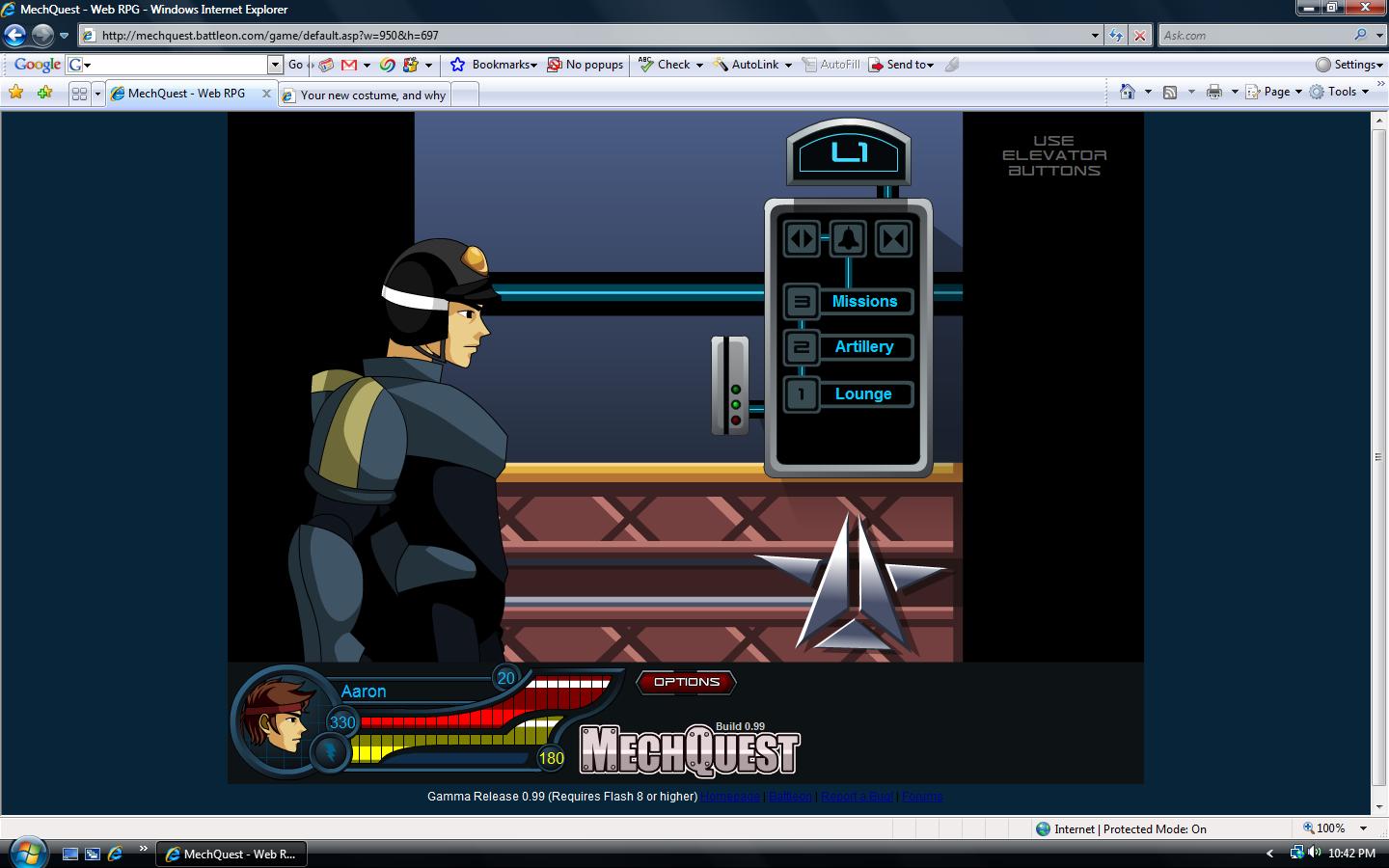The image size is (1389, 868).
Task: Click the Add to Favorites icon
Action: click(44, 93)
